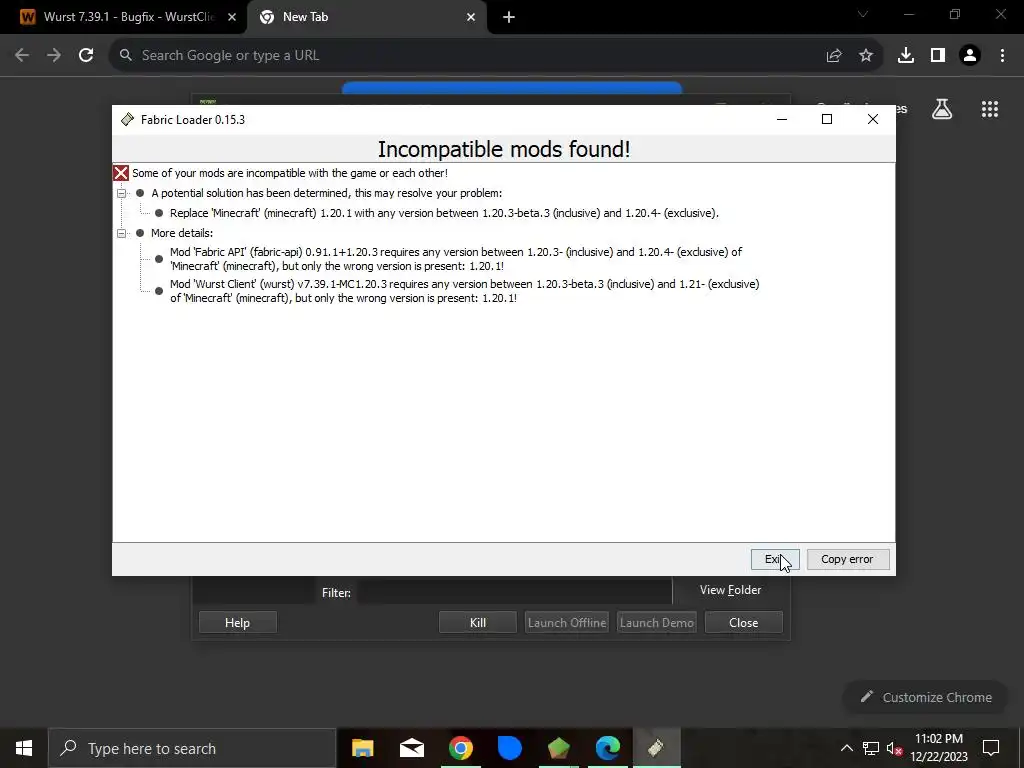Open Mail app from taskbar
The width and height of the screenshot is (1024, 768).
tap(411, 748)
